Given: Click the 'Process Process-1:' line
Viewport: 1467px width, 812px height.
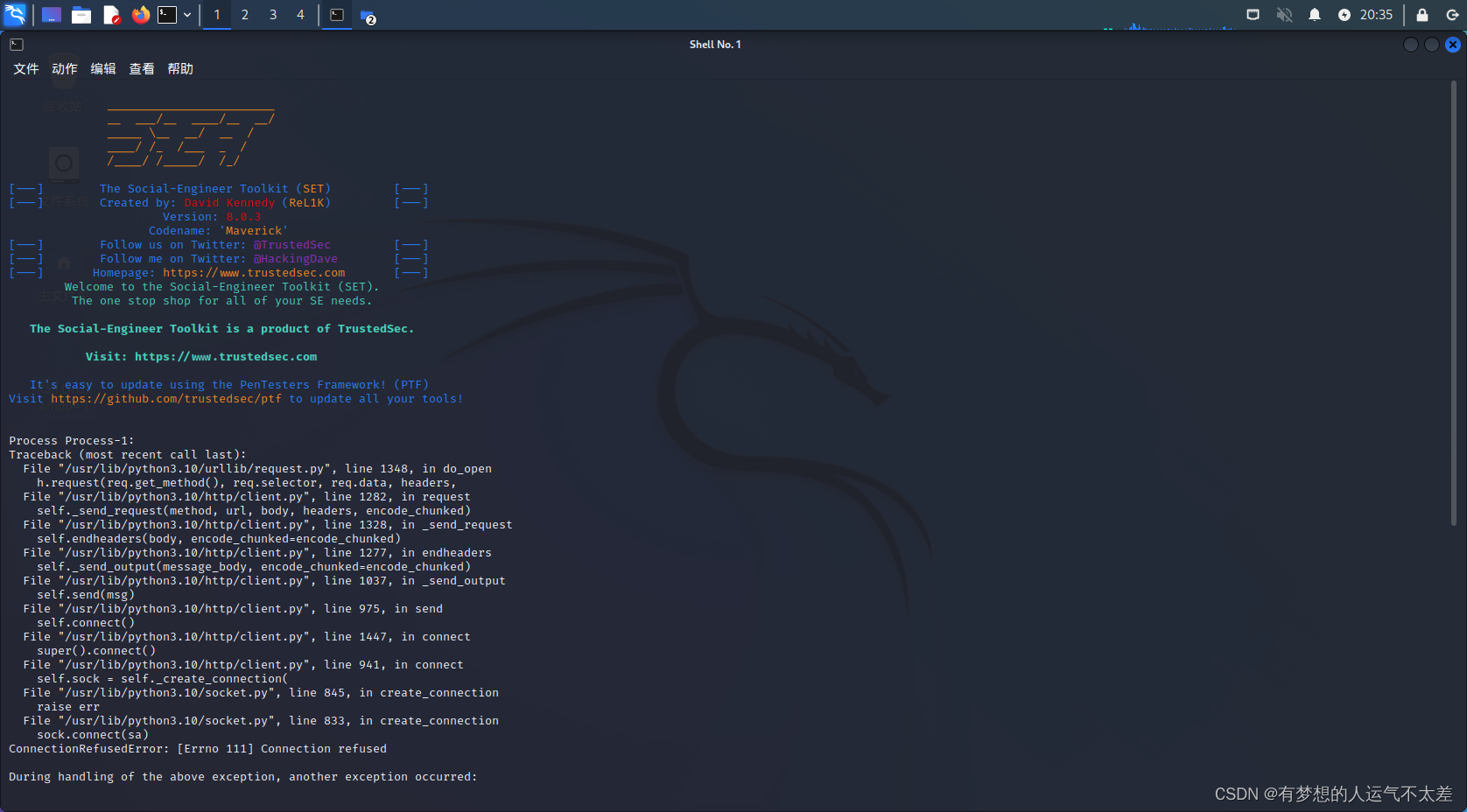Looking at the screenshot, I should tap(72, 441).
